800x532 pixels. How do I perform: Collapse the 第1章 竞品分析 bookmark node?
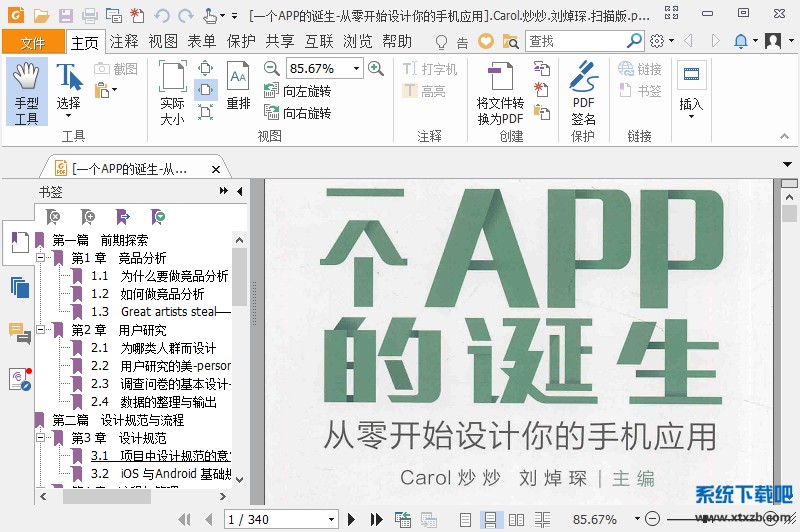tap(42, 258)
